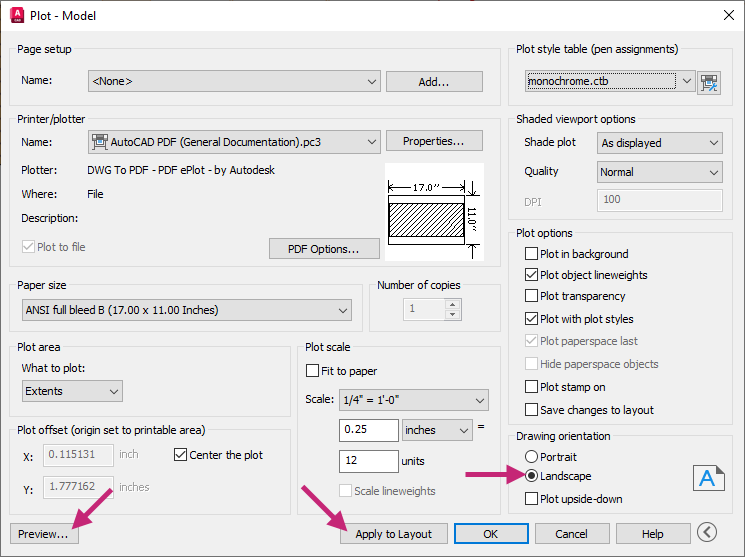
Task: Click the Preview... button
Action: click(x=44, y=534)
